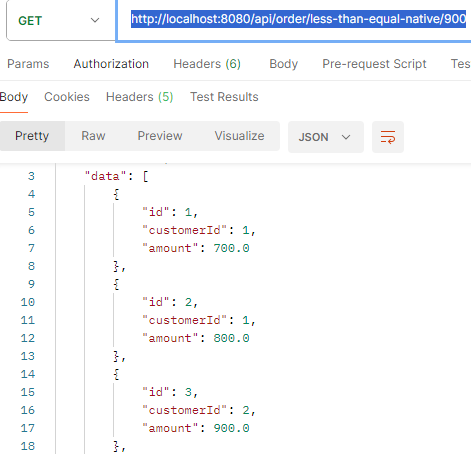The height and width of the screenshot is (454, 471).
Task: Open the Params request tab
Action: coord(28,64)
